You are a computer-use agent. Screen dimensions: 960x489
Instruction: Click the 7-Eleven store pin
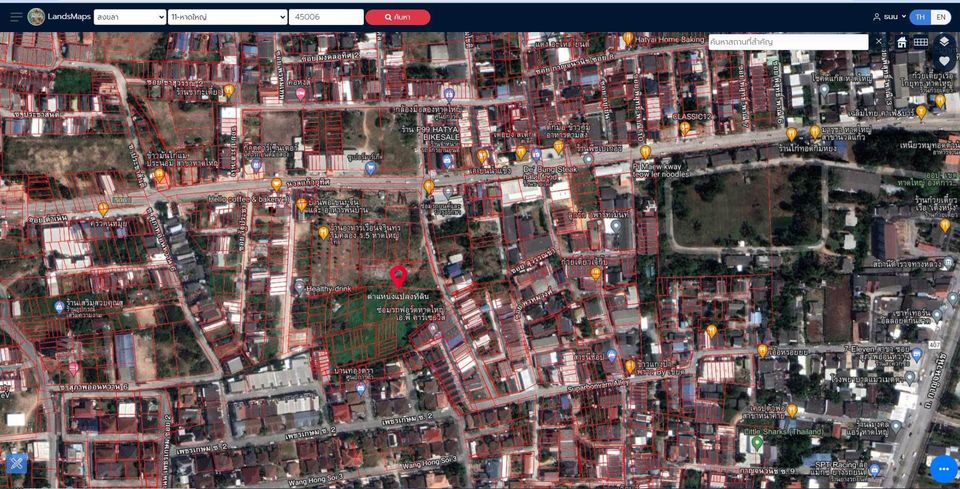[x=917, y=354]
